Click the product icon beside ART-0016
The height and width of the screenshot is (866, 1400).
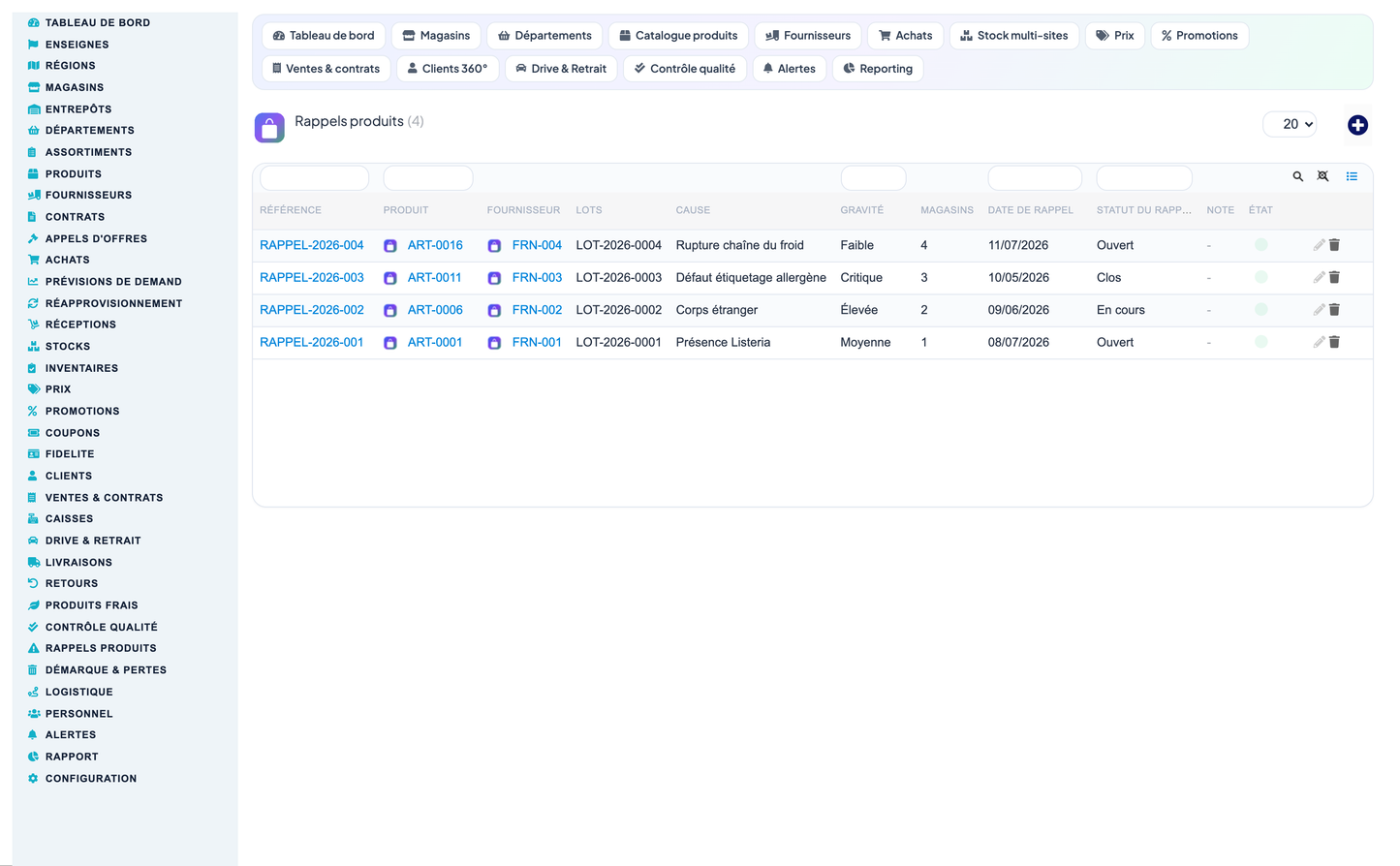[390, 246]
